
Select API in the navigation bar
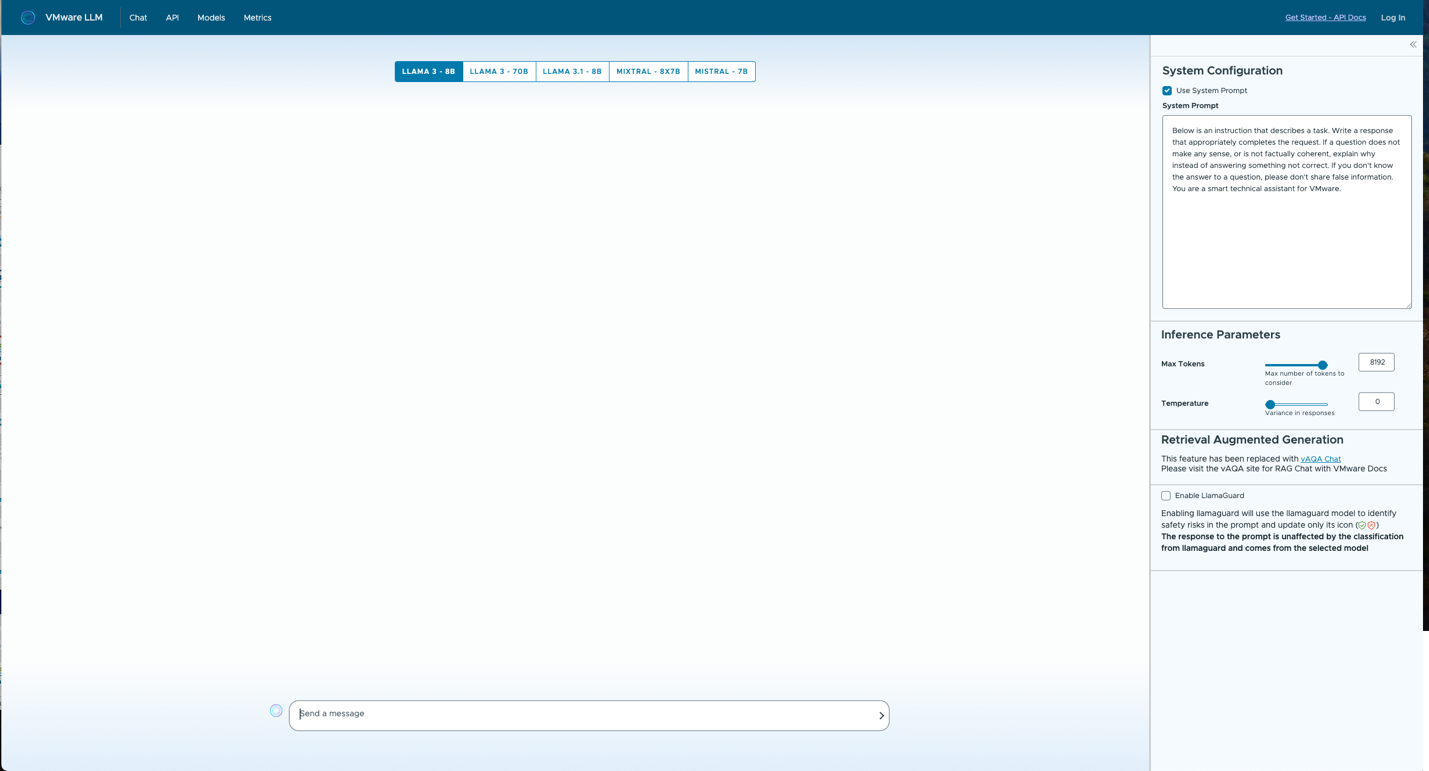click(171, 17)
